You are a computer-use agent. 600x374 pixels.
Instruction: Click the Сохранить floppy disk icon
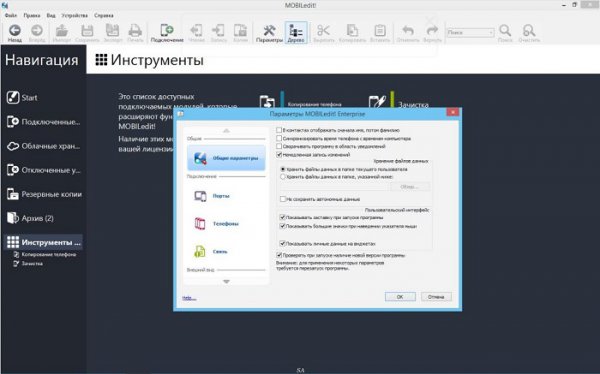pos(87,33)
